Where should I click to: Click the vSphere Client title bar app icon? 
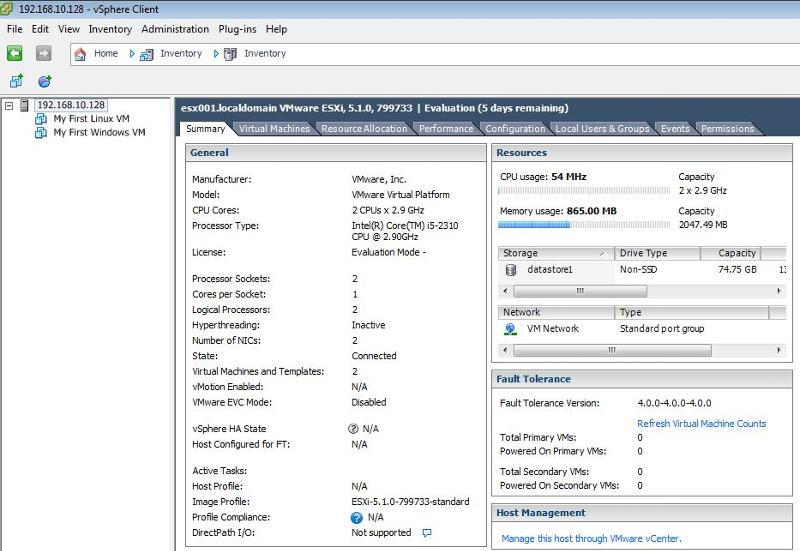[7, 9]
